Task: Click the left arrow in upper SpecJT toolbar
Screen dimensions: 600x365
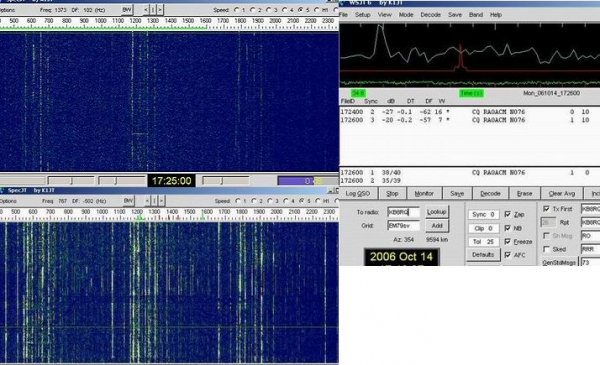Action: click(146, 10)
